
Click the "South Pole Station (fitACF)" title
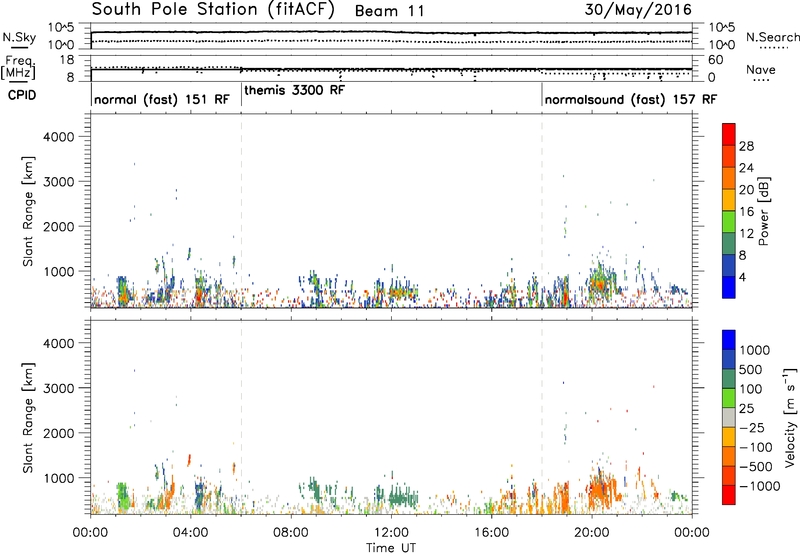[x=213, y=10]
